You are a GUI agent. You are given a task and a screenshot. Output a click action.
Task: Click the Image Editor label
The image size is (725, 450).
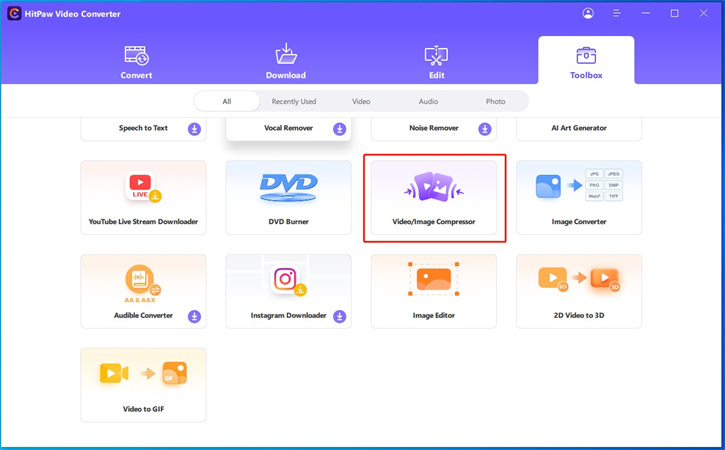tap(434, 315)
